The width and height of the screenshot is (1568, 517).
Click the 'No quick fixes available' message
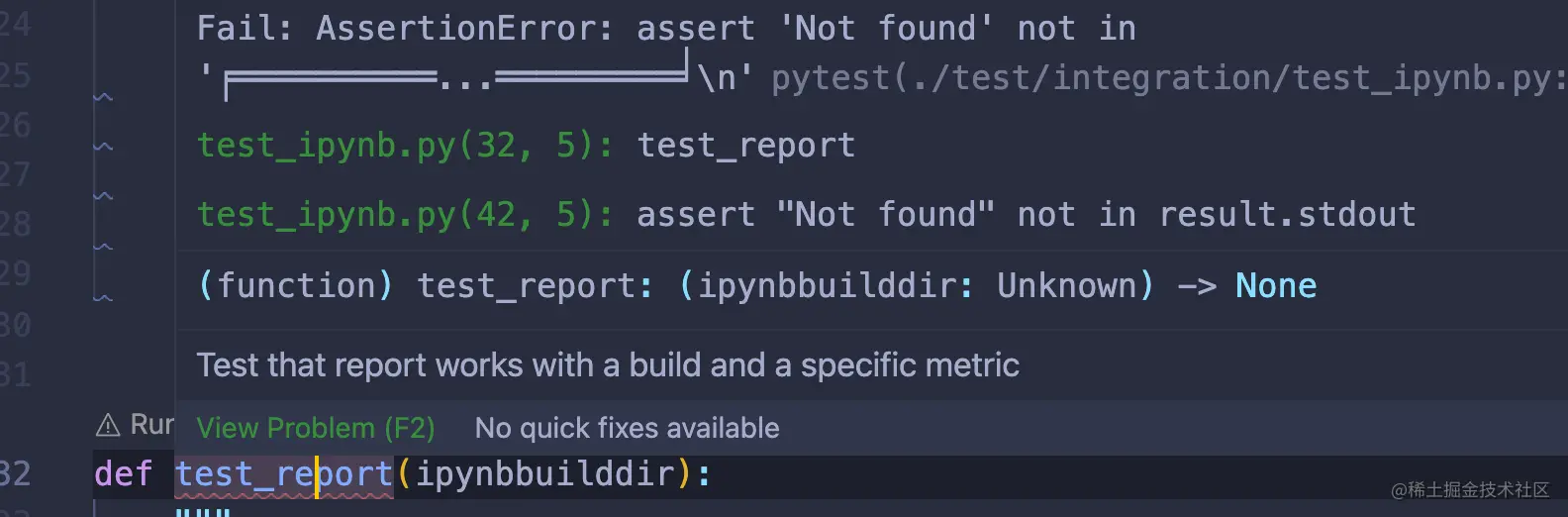coord(627,428)
